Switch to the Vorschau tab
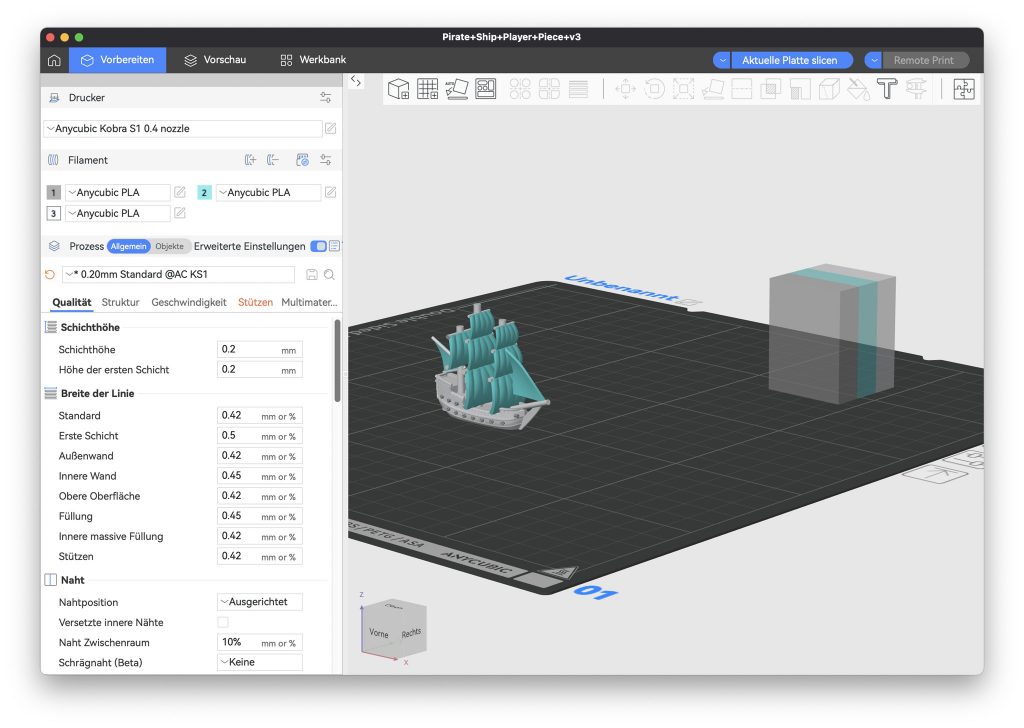Viewport: 1024px width, 728px height. coord(214,60)
